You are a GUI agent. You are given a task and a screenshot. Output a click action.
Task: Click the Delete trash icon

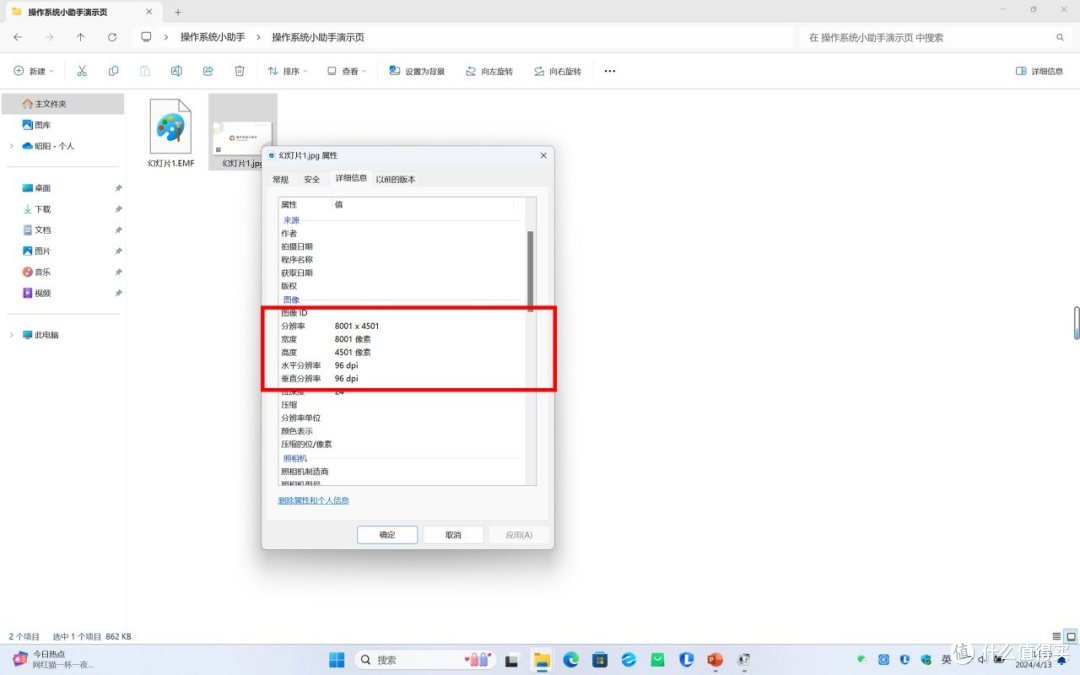tap(239, 71)
